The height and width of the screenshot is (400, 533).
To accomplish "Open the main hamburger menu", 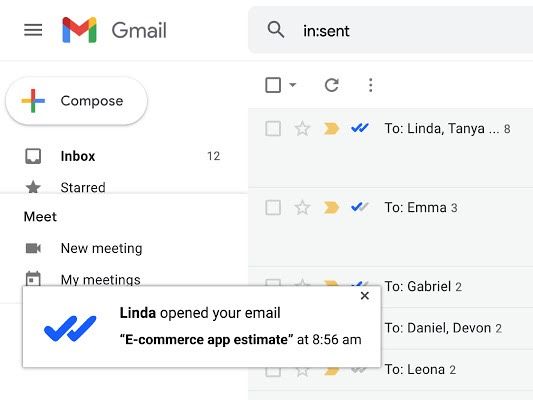I will (33, 30).
